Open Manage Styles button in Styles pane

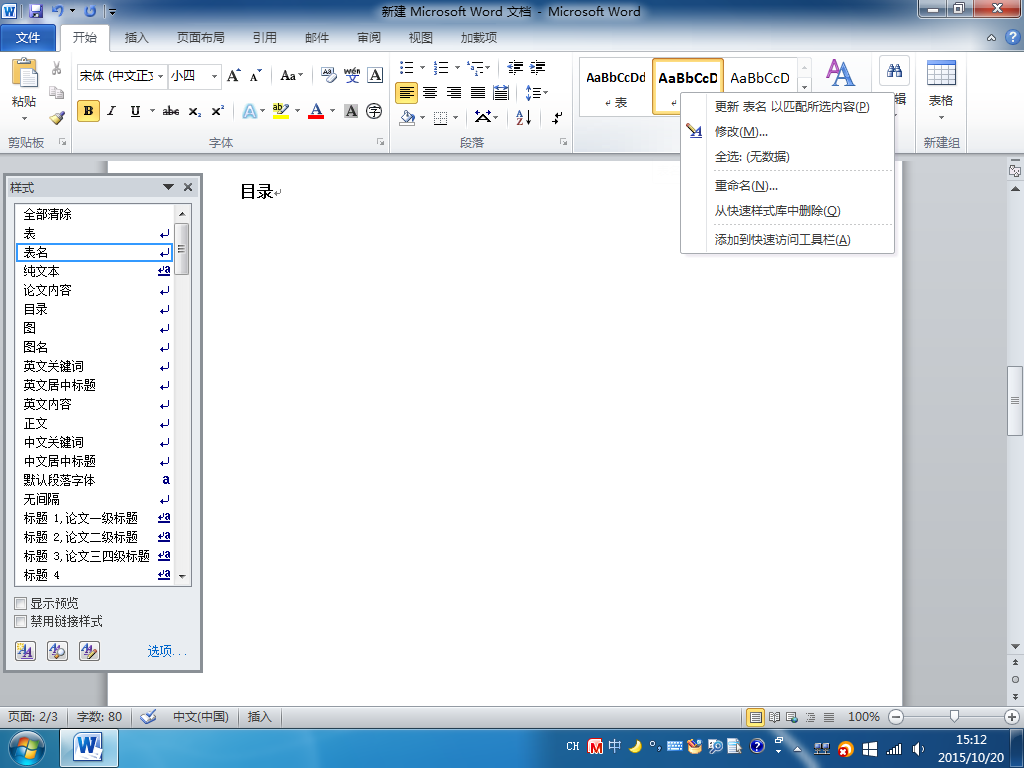89,650
